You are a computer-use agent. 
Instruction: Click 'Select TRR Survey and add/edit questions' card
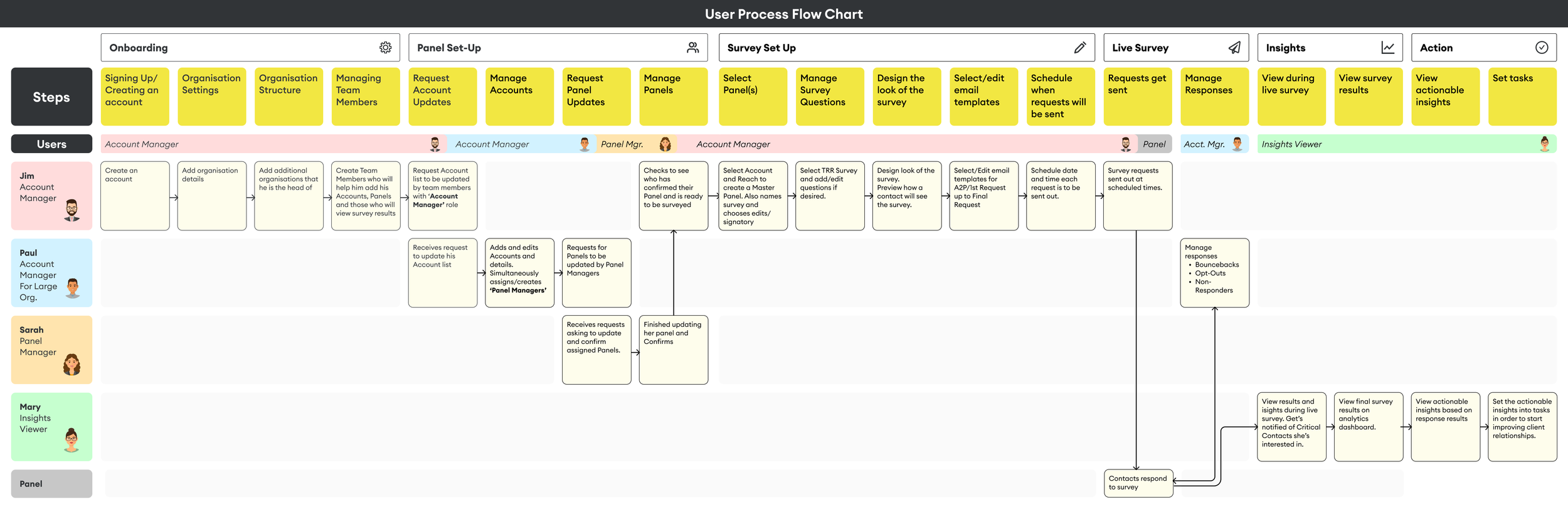(830, 196)
